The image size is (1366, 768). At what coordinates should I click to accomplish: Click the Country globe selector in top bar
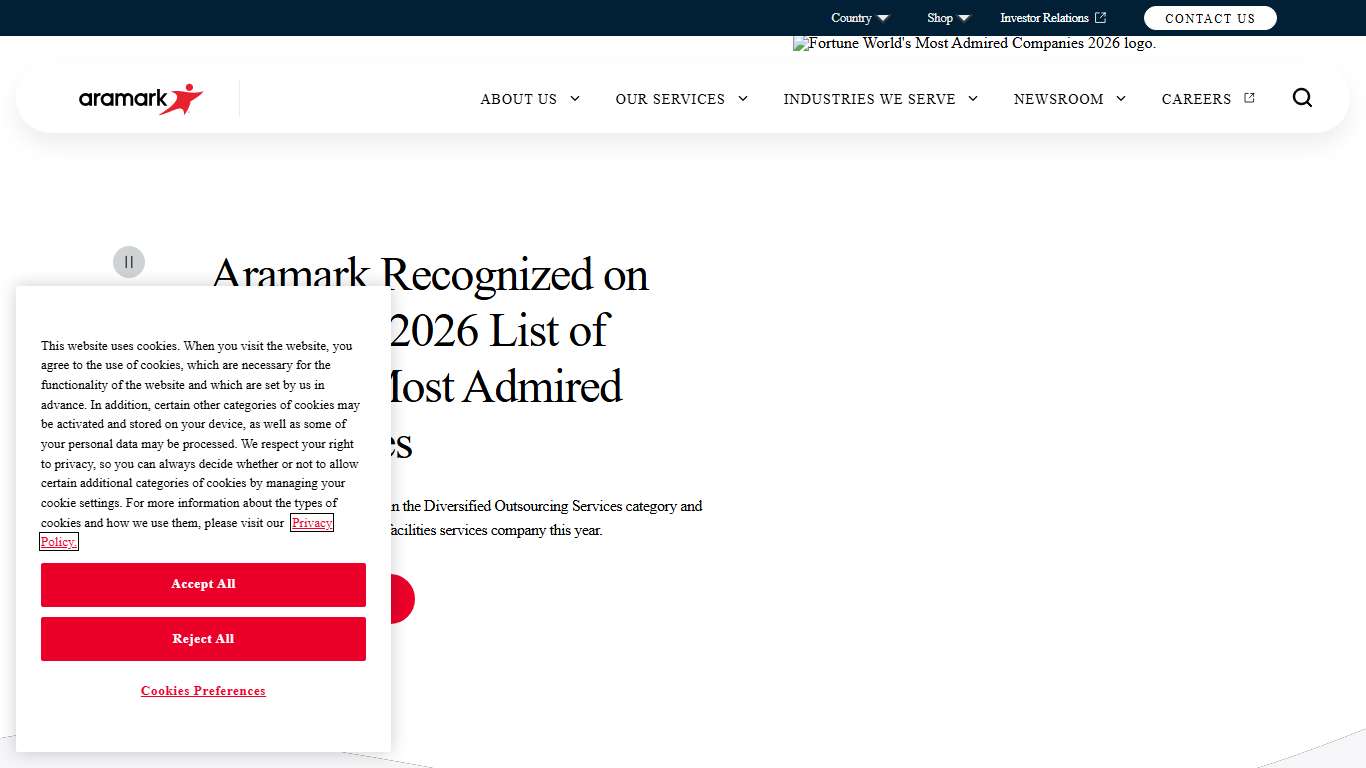[x=849, y=17]
